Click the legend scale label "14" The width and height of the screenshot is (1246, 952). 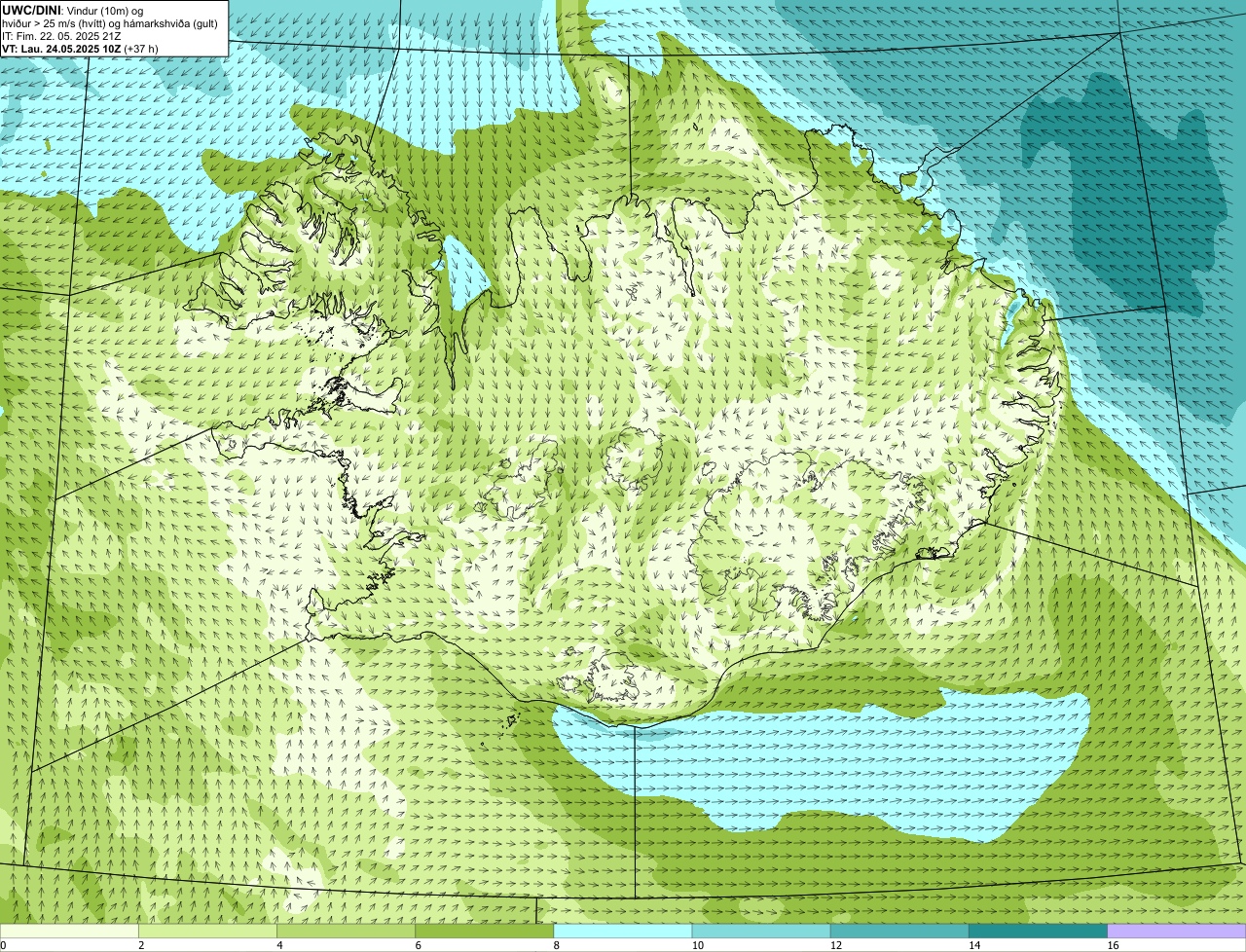click(973, 945)
